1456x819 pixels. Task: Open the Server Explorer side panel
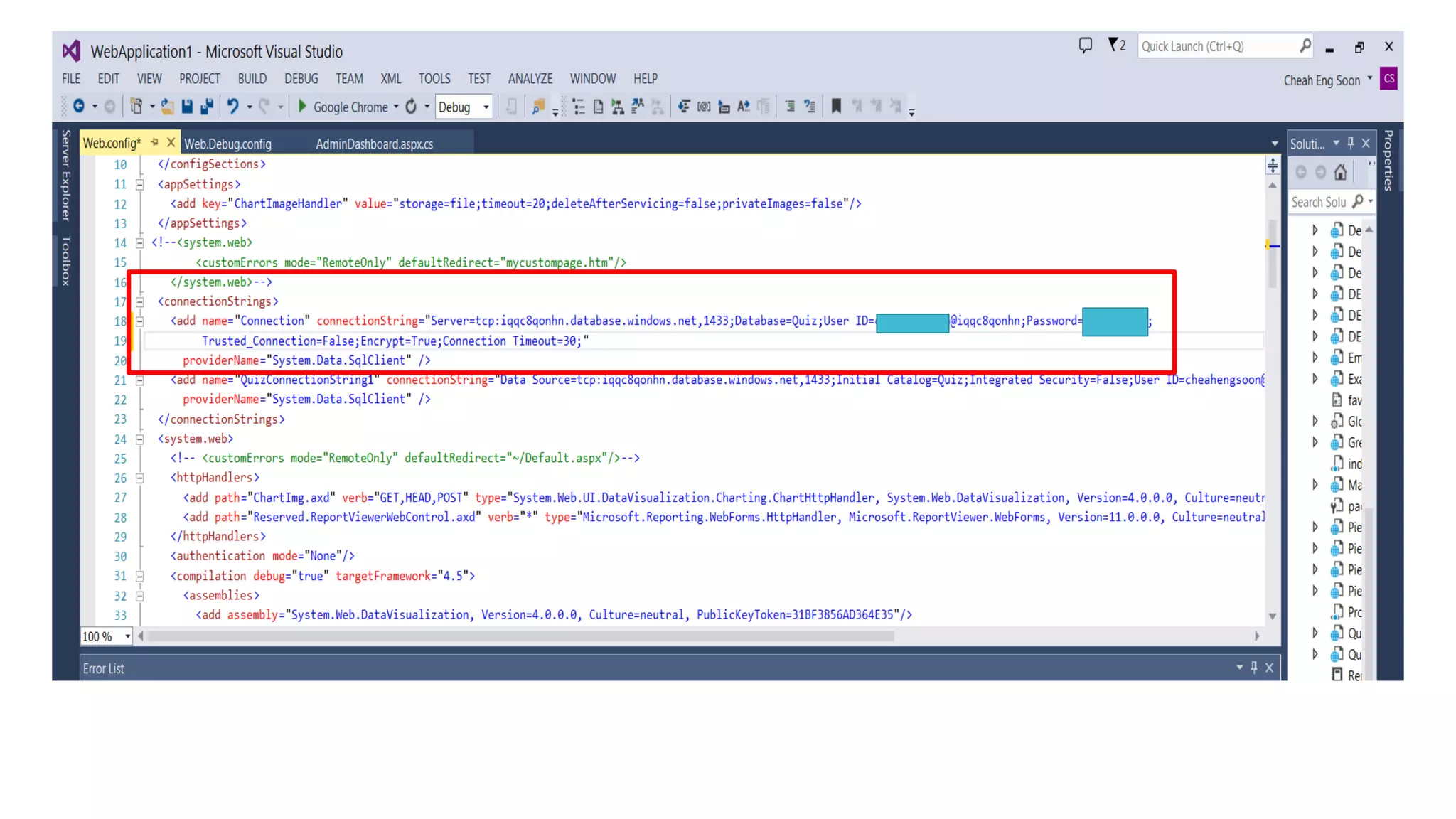[x=66, y=176]
